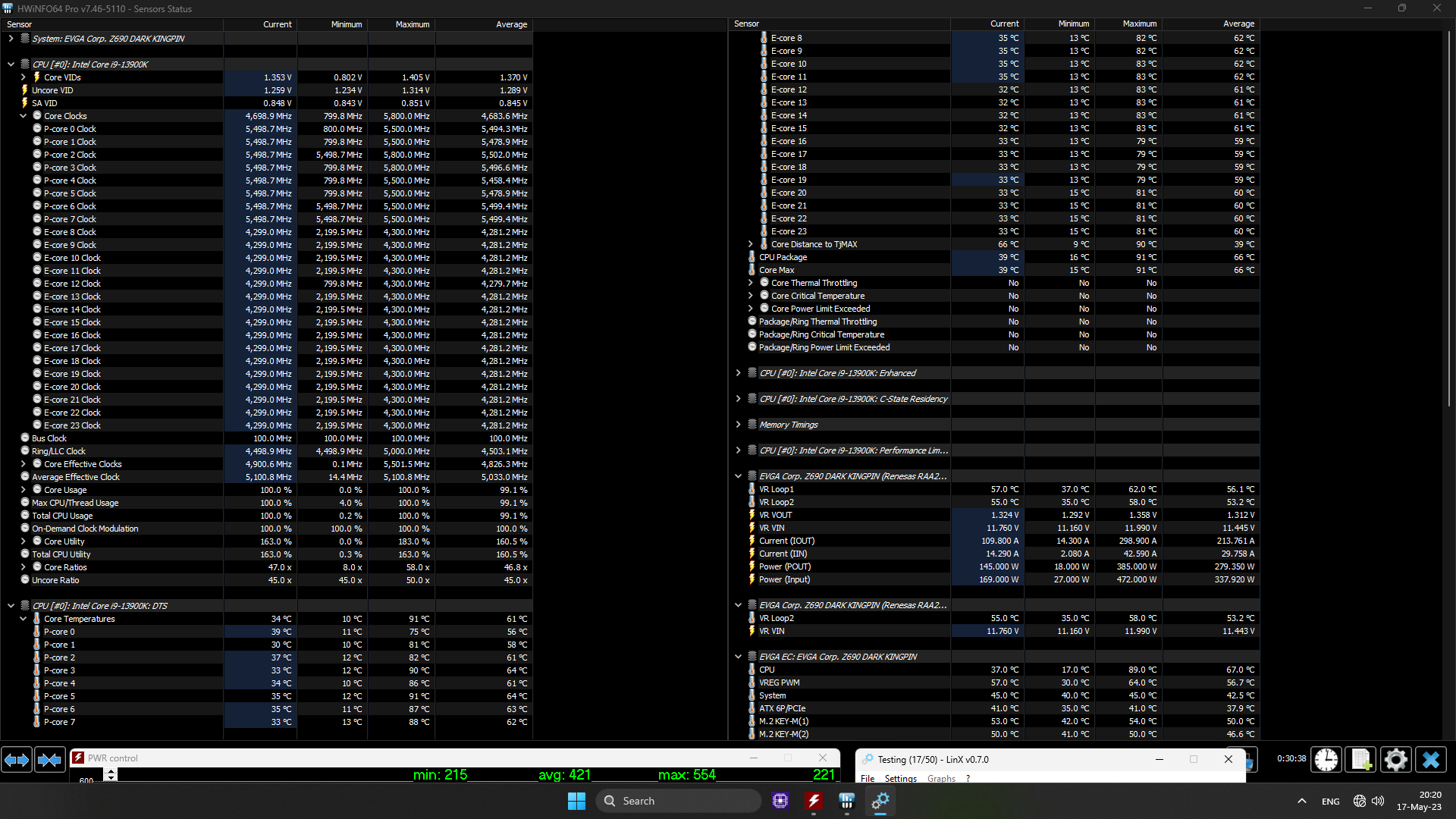Viewport: 1456px width, 819px height.
Task: Click the expand columns arrows icon
Action: pos(17,759)
